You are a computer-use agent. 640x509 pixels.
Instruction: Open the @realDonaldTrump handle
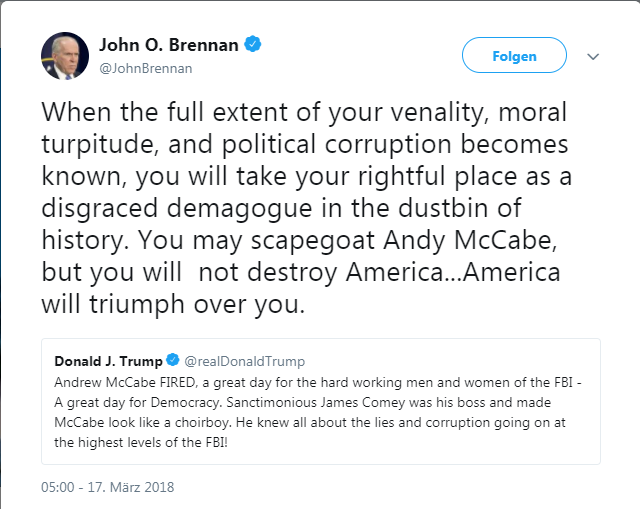pos(244,361)
